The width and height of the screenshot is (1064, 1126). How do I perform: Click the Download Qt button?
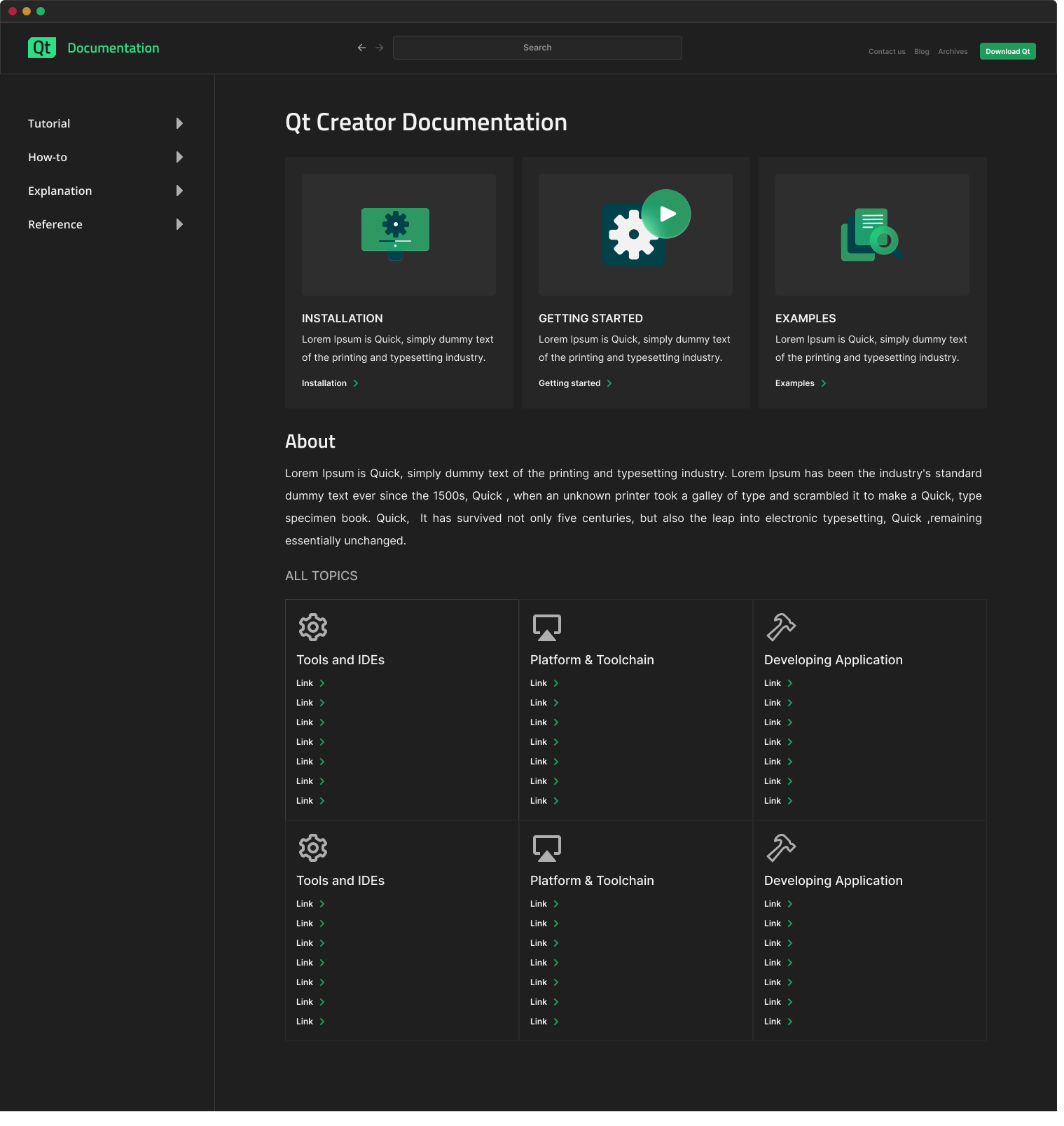[x=1007, y=51]
